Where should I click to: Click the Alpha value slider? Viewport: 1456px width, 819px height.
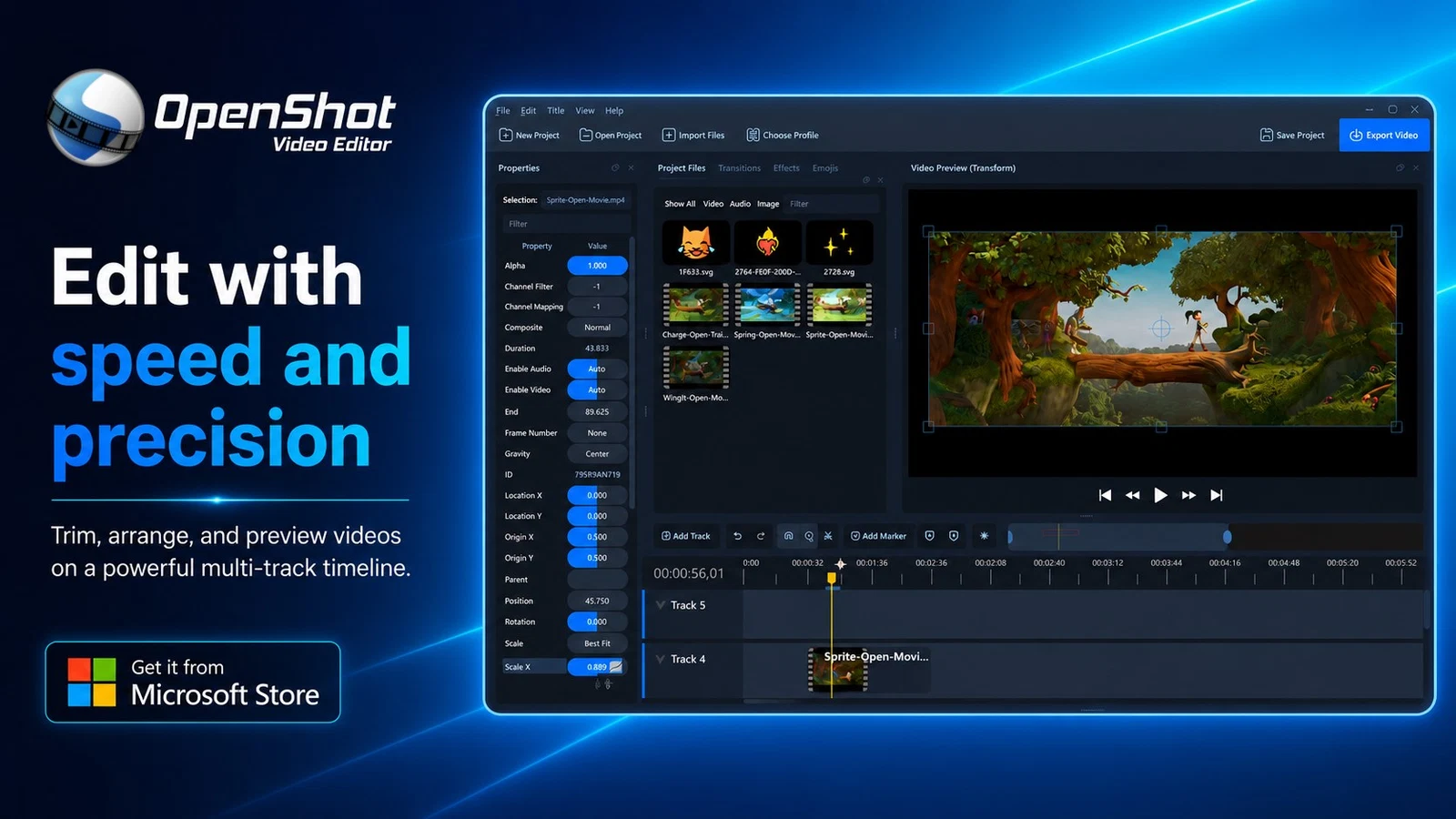[x=597, y=266]
